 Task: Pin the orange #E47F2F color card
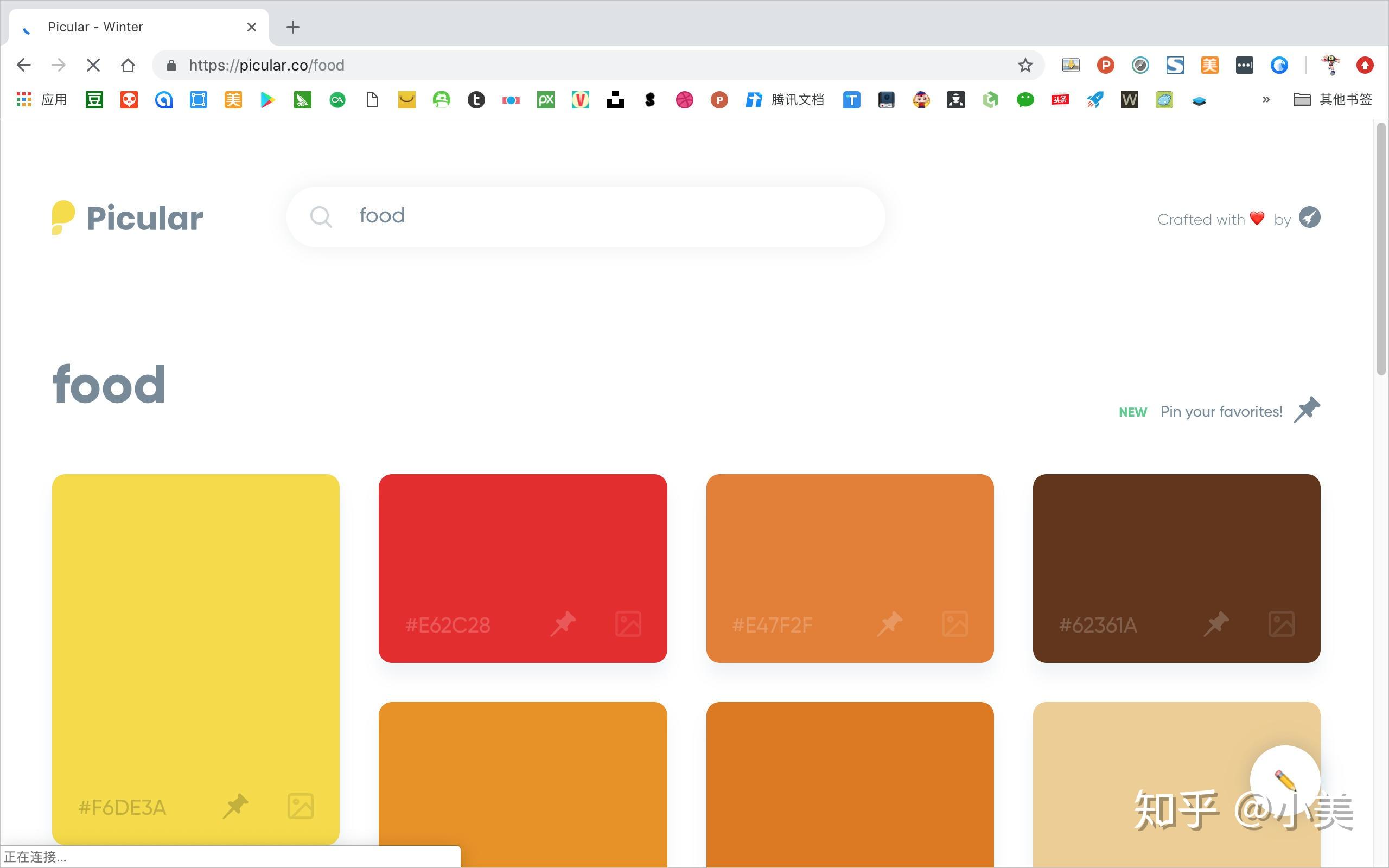coord(890,624)
